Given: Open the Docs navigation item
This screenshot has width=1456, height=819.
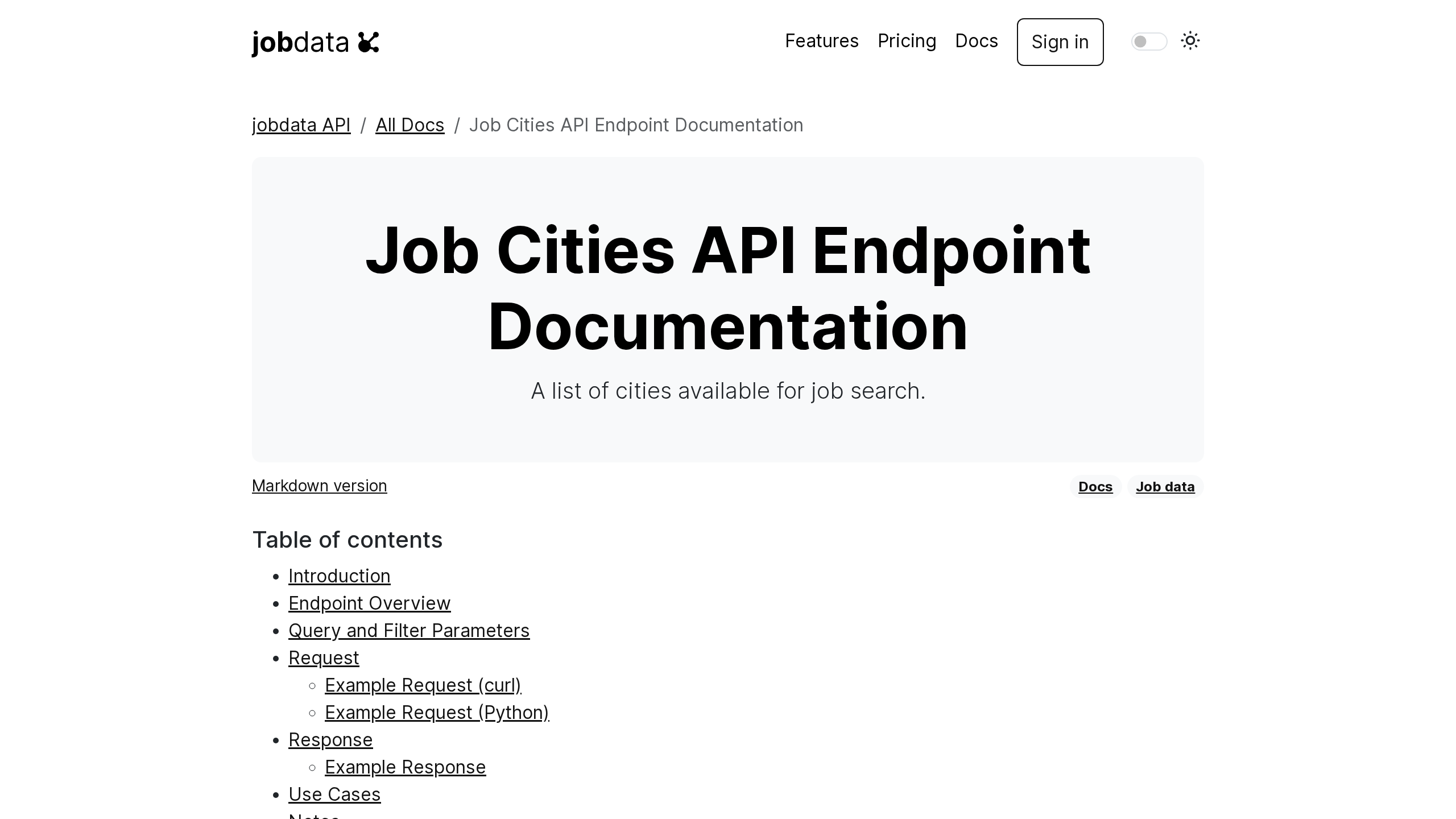Looking at the screenshot, I should [976, 41].
